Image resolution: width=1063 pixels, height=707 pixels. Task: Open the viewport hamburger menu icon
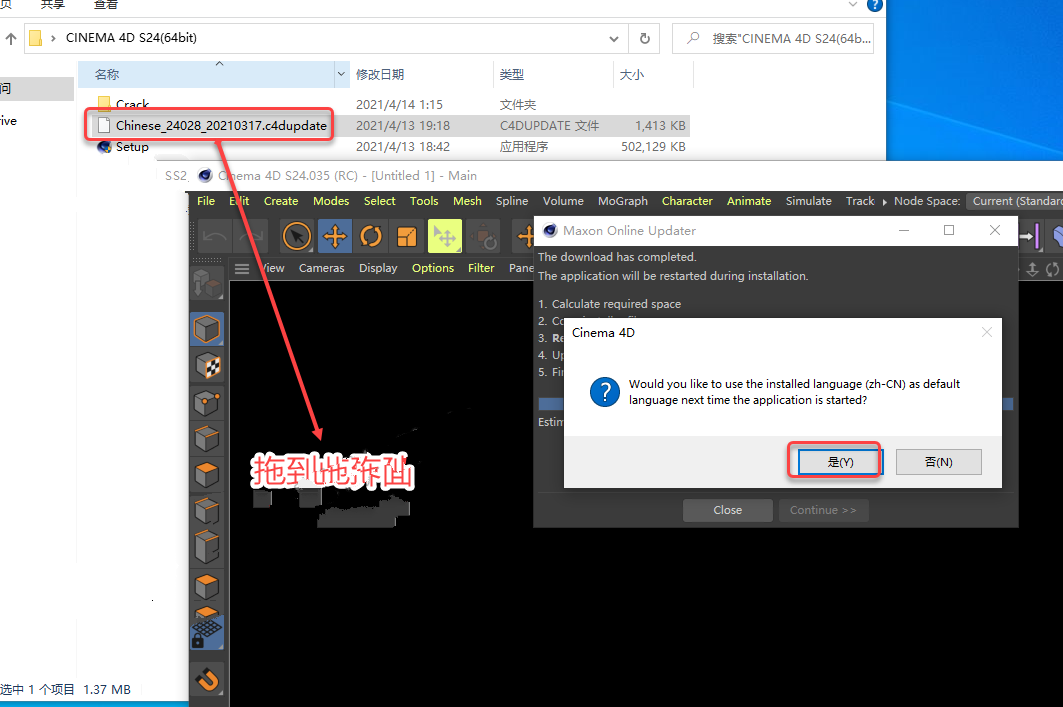pyautogui.click(x=242, y=269)
